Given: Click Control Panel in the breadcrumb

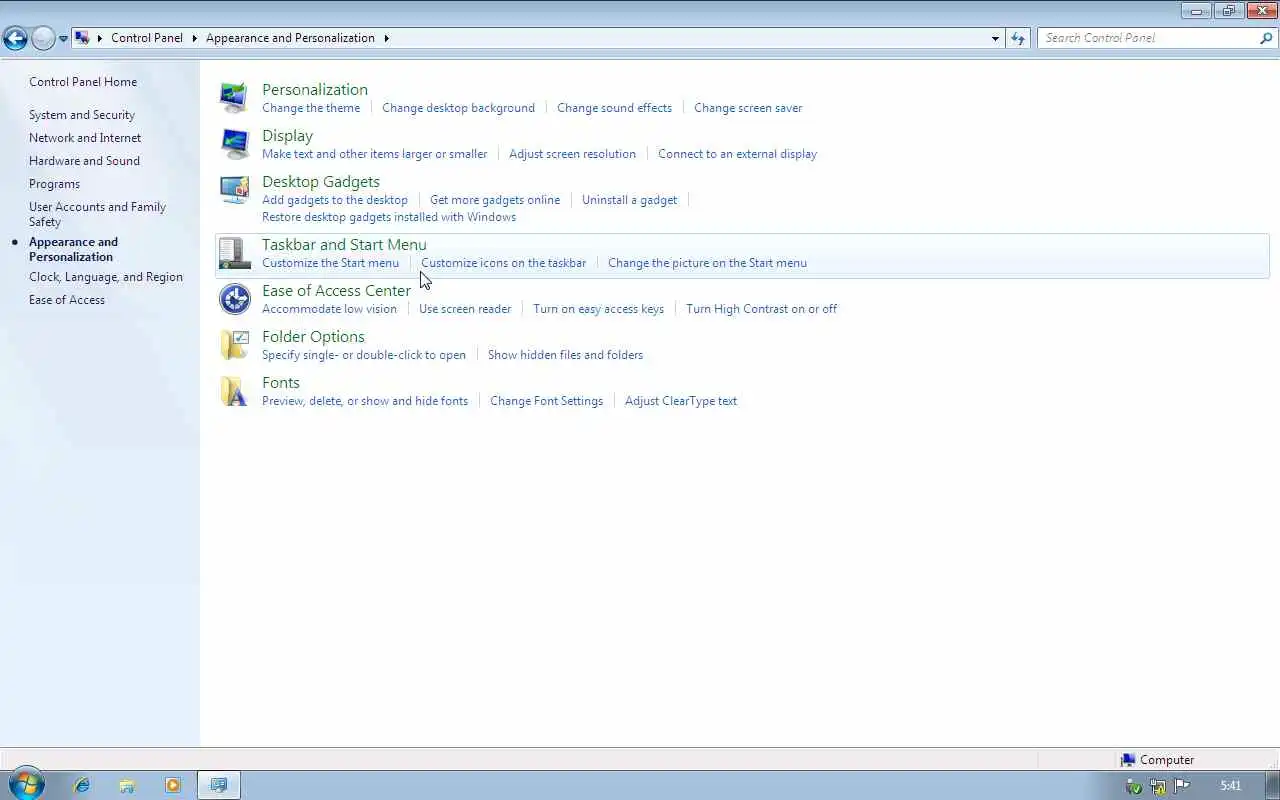Looking at the screenshot, I should click(147, 38).
